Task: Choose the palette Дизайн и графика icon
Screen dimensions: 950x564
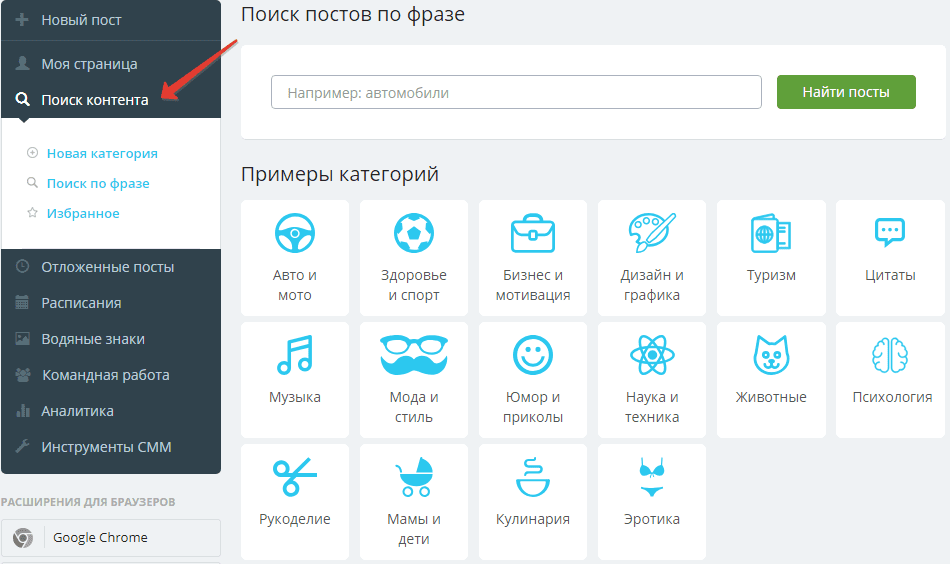Action: click(652, 233)
